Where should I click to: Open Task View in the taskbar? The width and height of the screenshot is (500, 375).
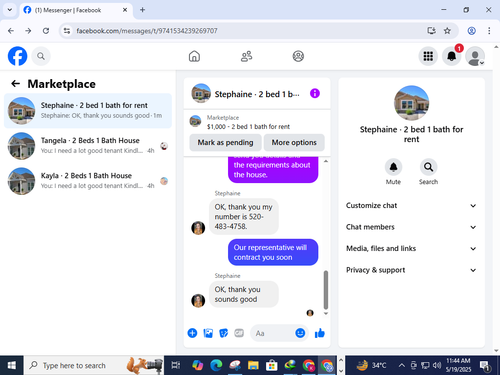[175, 365]
